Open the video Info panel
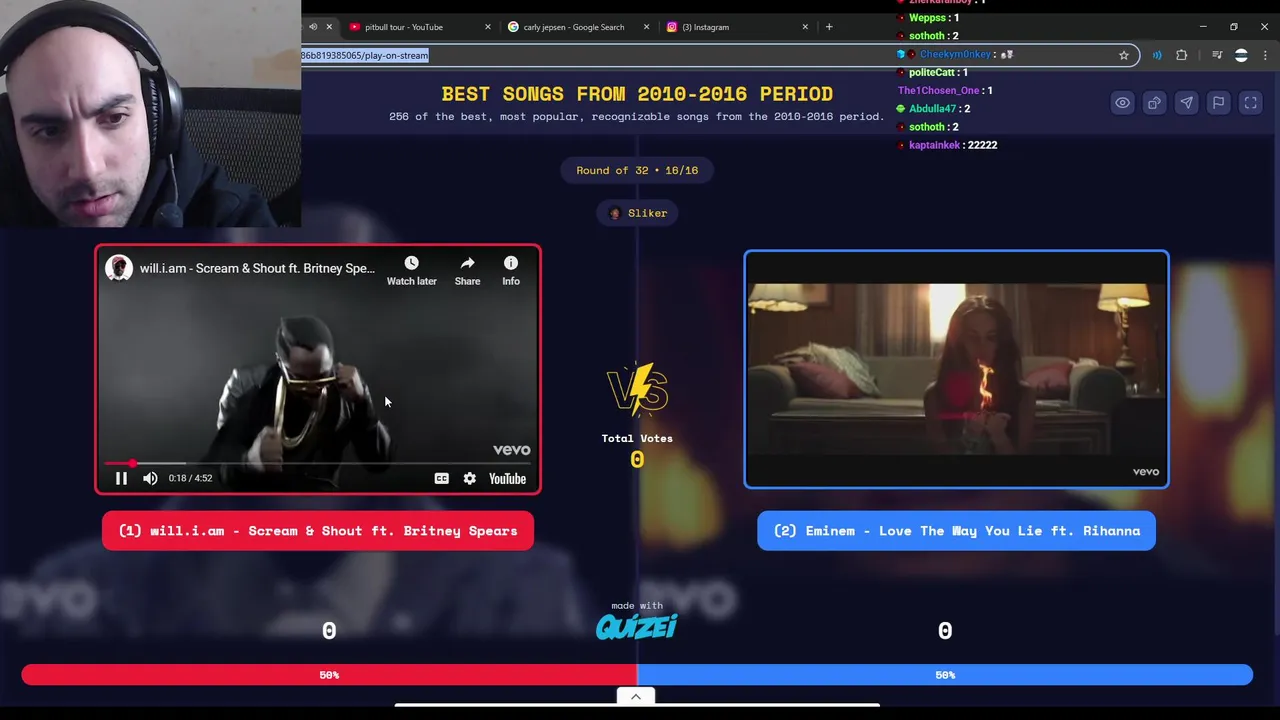The height and width of the screenshot is (720, 1280). coord(511,270)
